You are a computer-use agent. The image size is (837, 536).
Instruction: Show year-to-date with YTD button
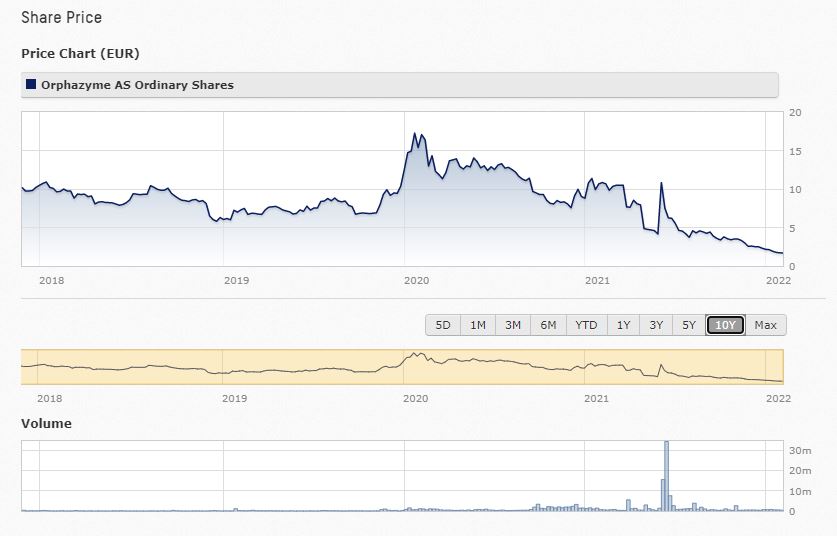click(x=586, y=325)
